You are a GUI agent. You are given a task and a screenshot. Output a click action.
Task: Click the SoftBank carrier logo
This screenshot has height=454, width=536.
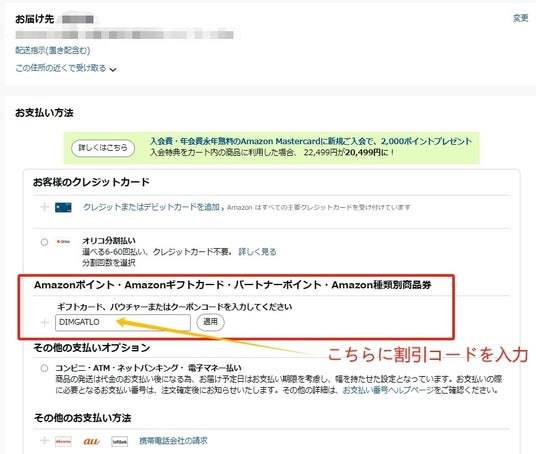[119, 441]
